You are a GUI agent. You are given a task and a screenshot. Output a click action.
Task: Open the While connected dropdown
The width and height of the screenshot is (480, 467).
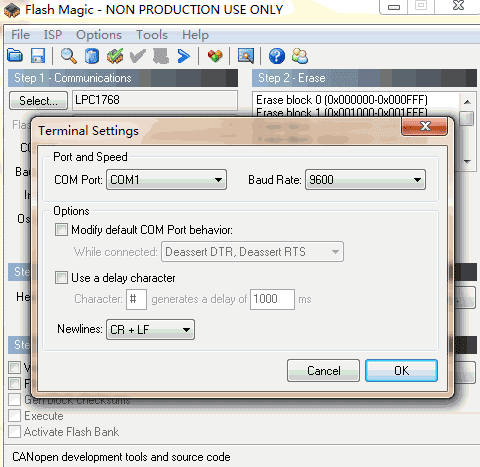click(252, 252)
